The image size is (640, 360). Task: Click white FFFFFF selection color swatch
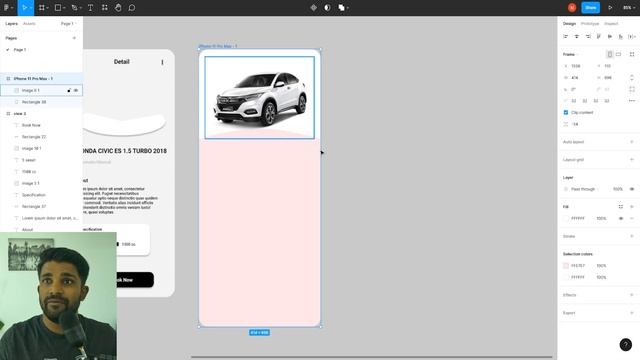(566, 277)
